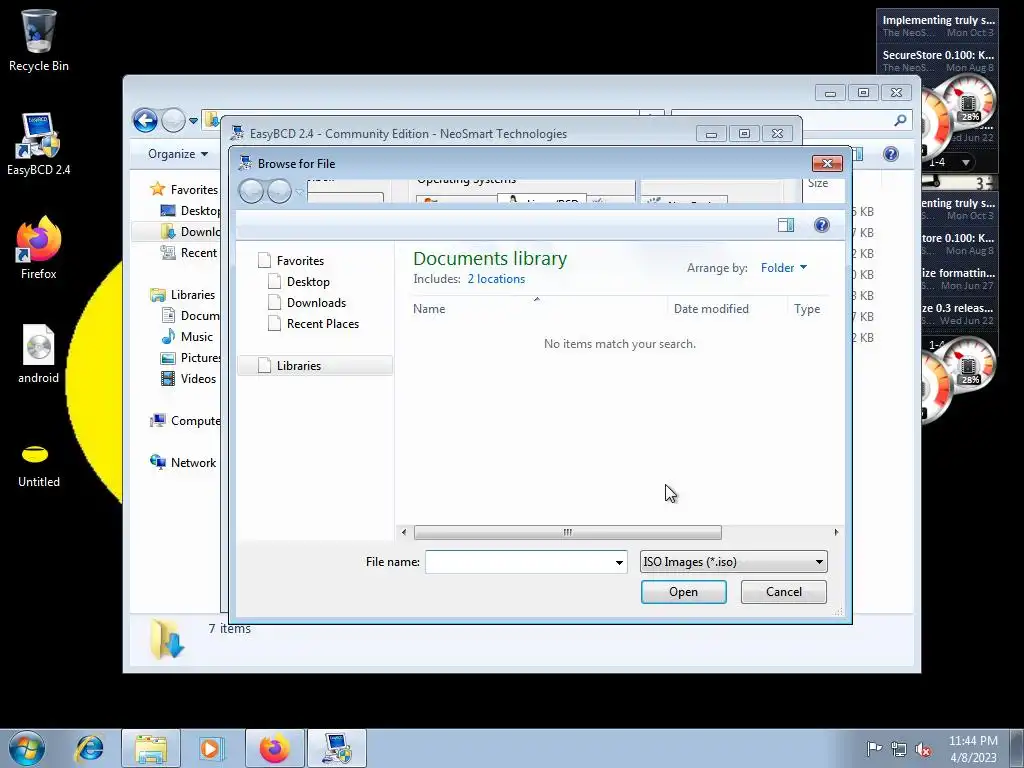Select the android ISO file on the desktop
The image size is (1024, 768).
tap(38, 353)
